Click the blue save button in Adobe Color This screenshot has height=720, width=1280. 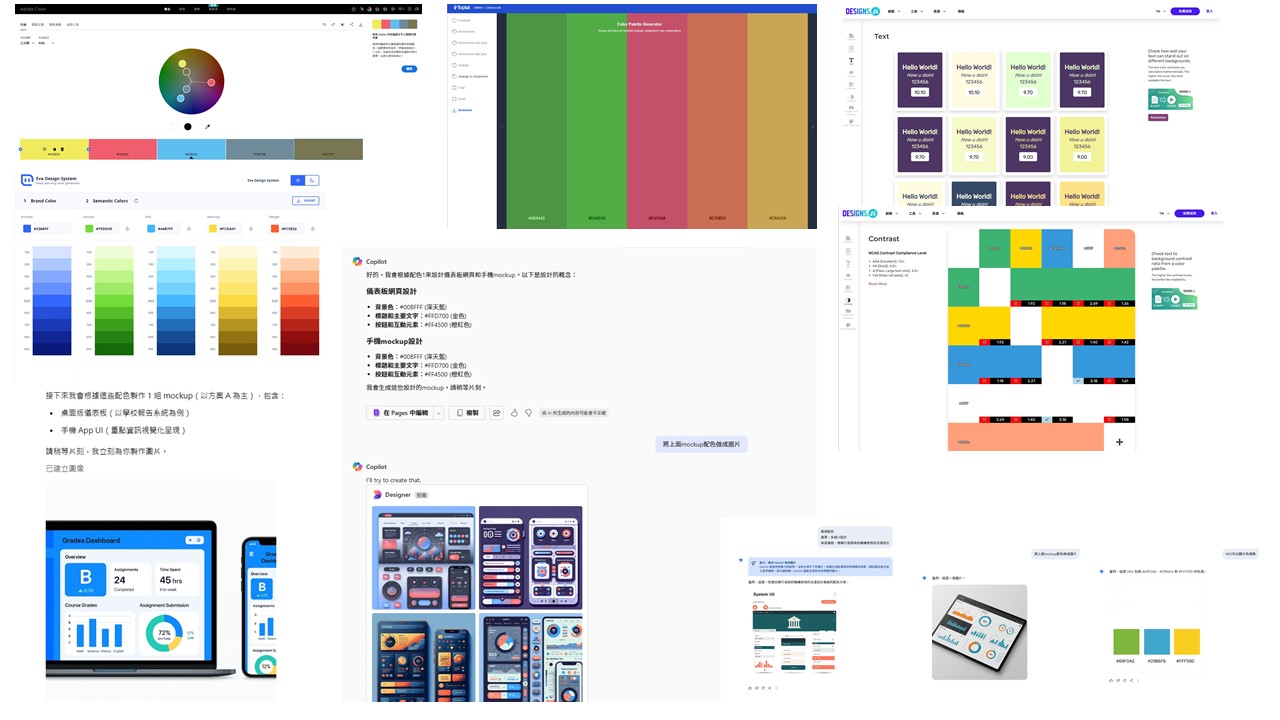(409, 69)
